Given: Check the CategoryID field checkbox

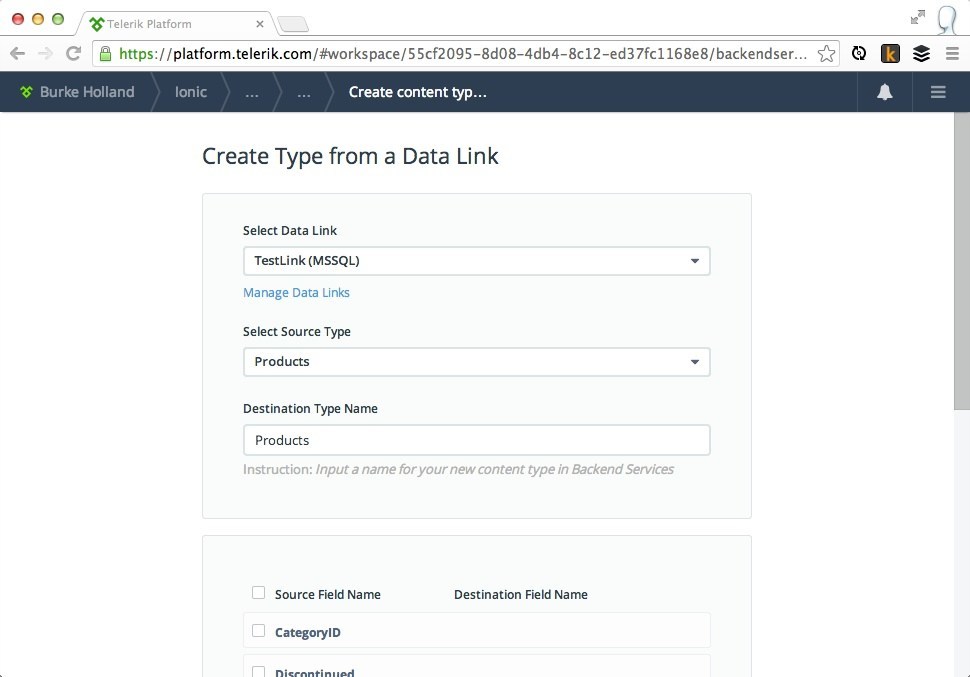Looking at the screenshot, I should (259, 631).
